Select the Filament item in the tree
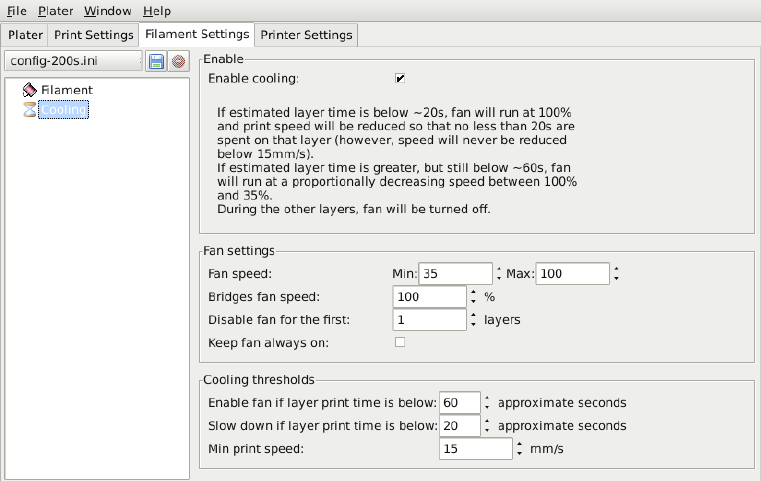The height and width of the screenshot is (481, 761). tap(66, 90)
